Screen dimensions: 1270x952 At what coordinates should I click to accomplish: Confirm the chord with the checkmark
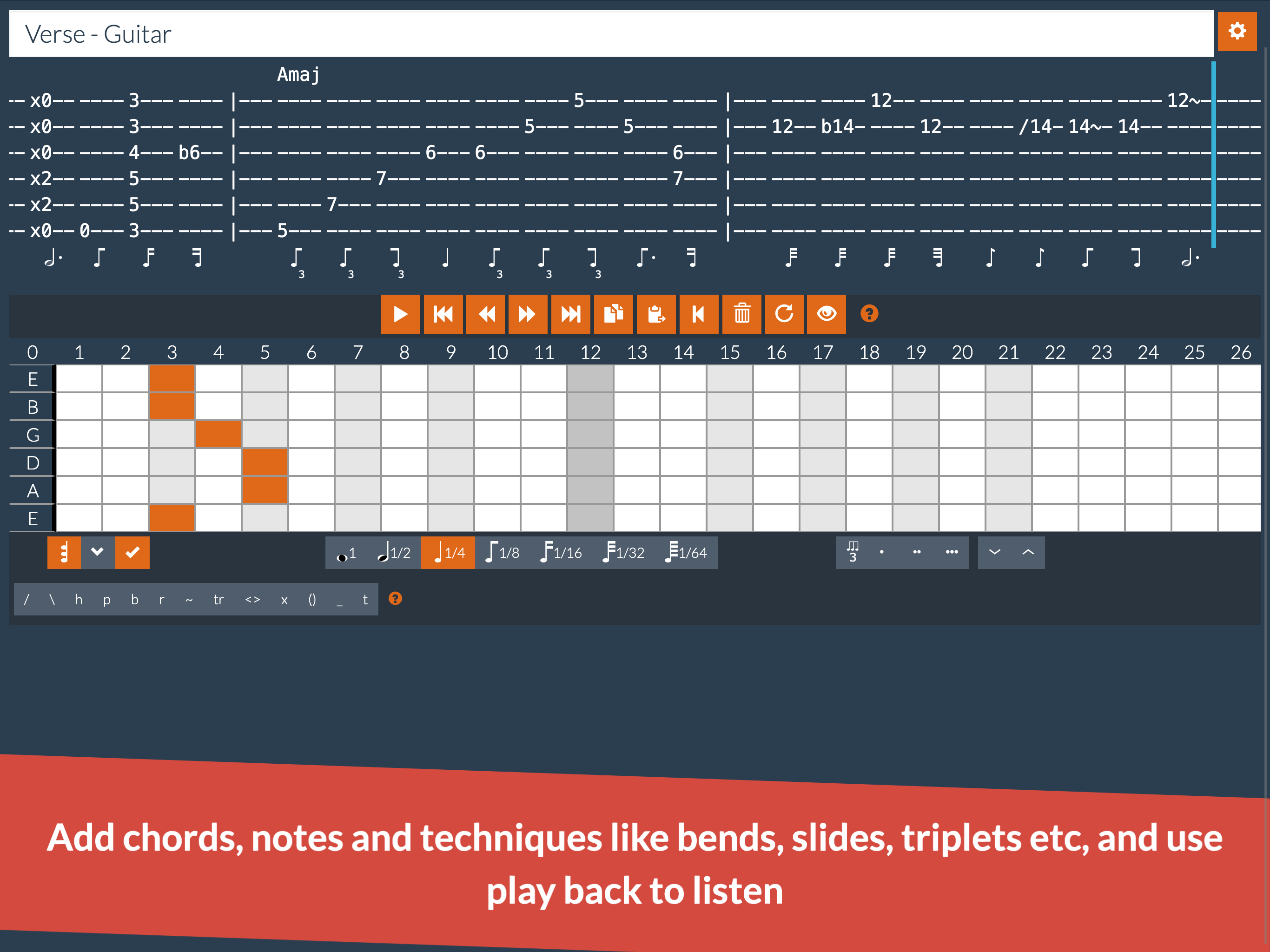pyautogui.click(x=132, y=552)
